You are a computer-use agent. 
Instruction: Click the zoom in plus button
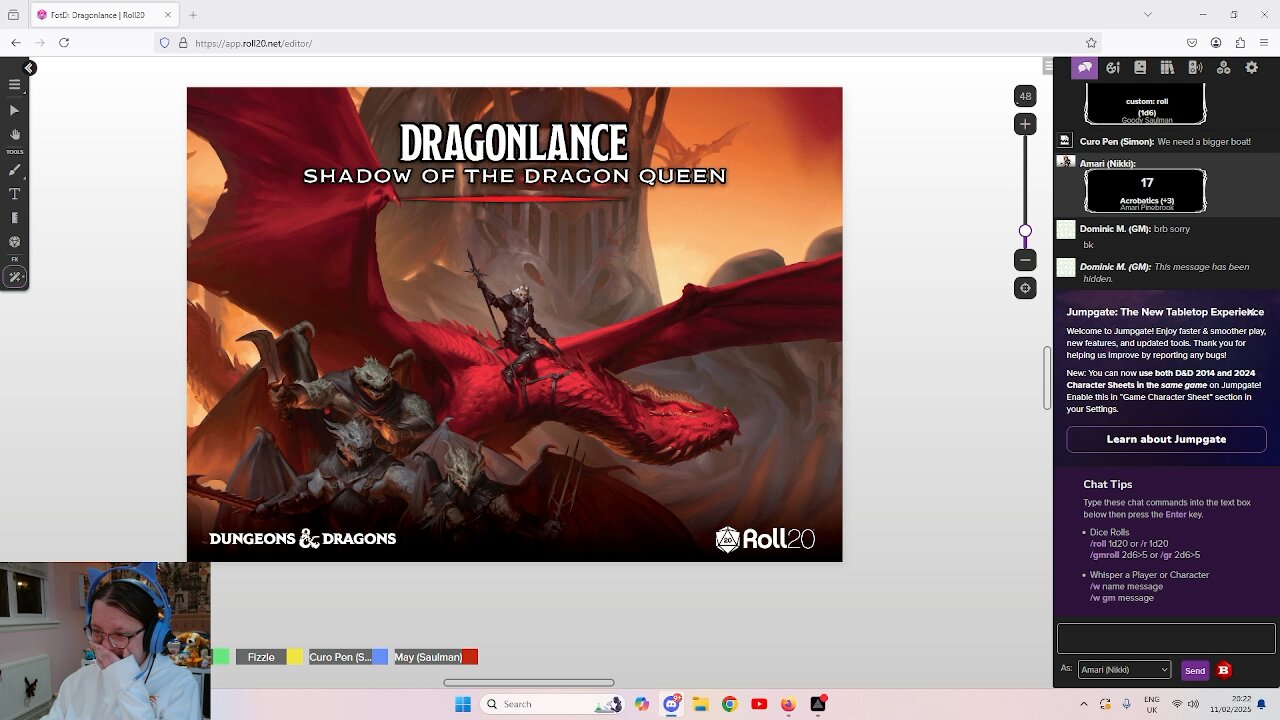[x=1025, y=124]
